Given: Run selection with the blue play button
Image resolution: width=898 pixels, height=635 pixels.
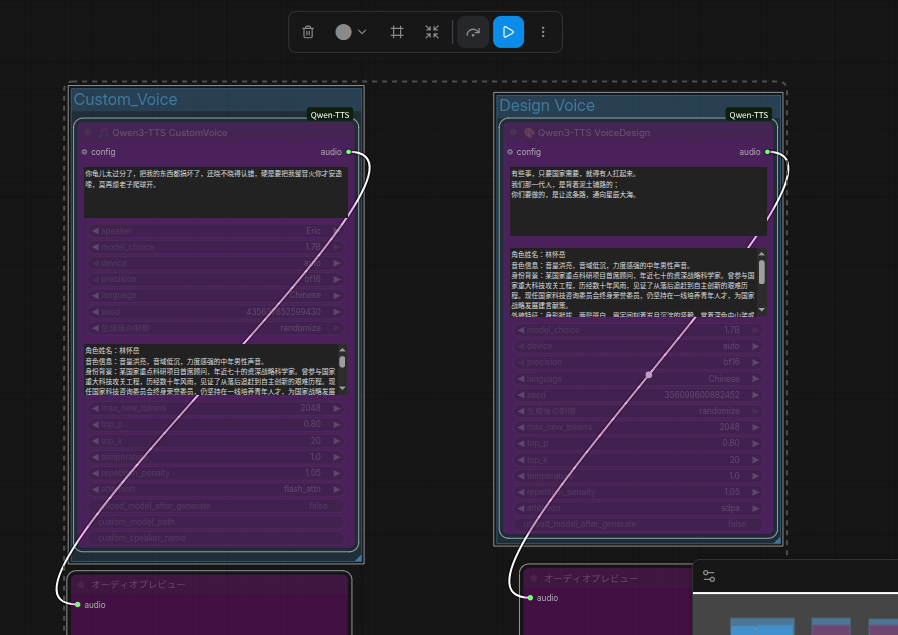Looking at the screenshot, I should tap(508, 32).
